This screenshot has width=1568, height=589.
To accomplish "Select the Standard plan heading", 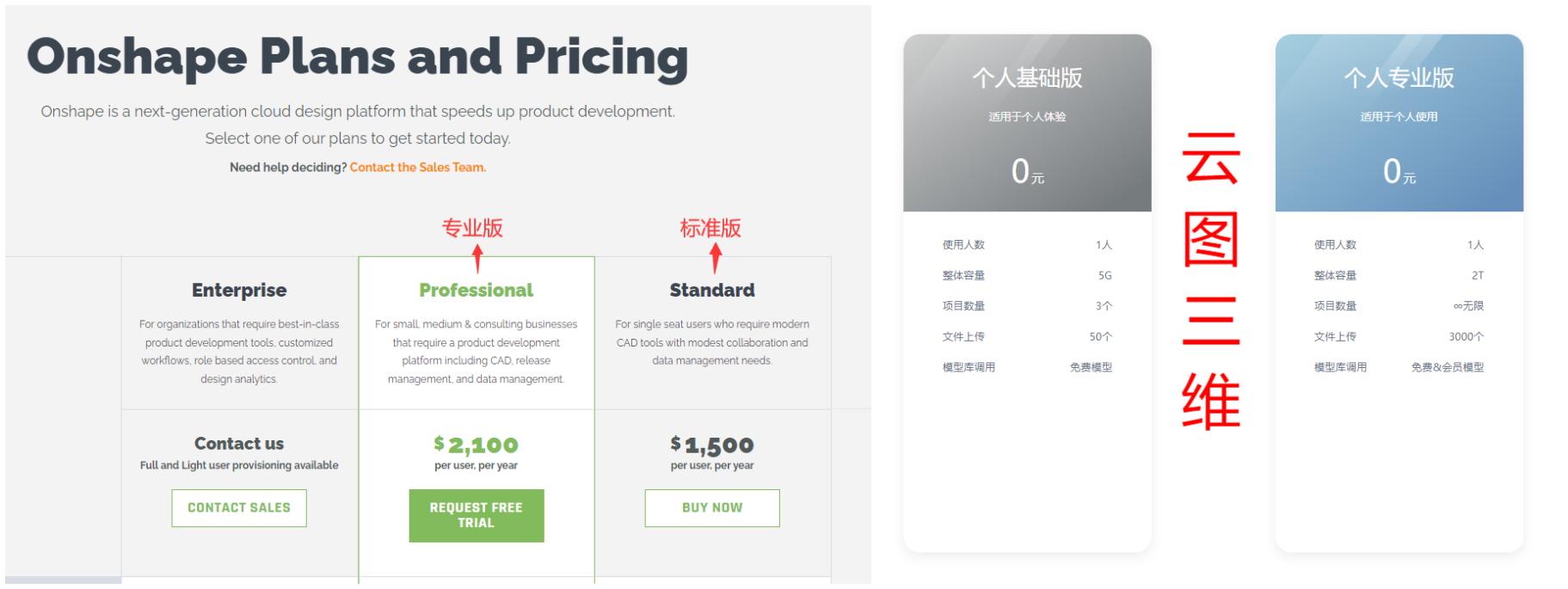I will click(x=712, y=291).
